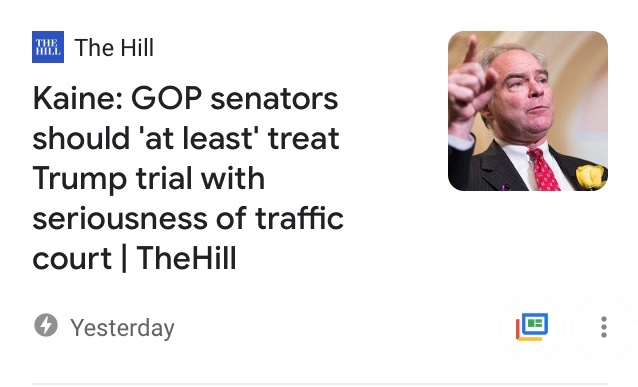Open the Full Coverage multicolor icon
Image resolution: width=638 pixels, height=387 pixels.
(x=532, y=327)
